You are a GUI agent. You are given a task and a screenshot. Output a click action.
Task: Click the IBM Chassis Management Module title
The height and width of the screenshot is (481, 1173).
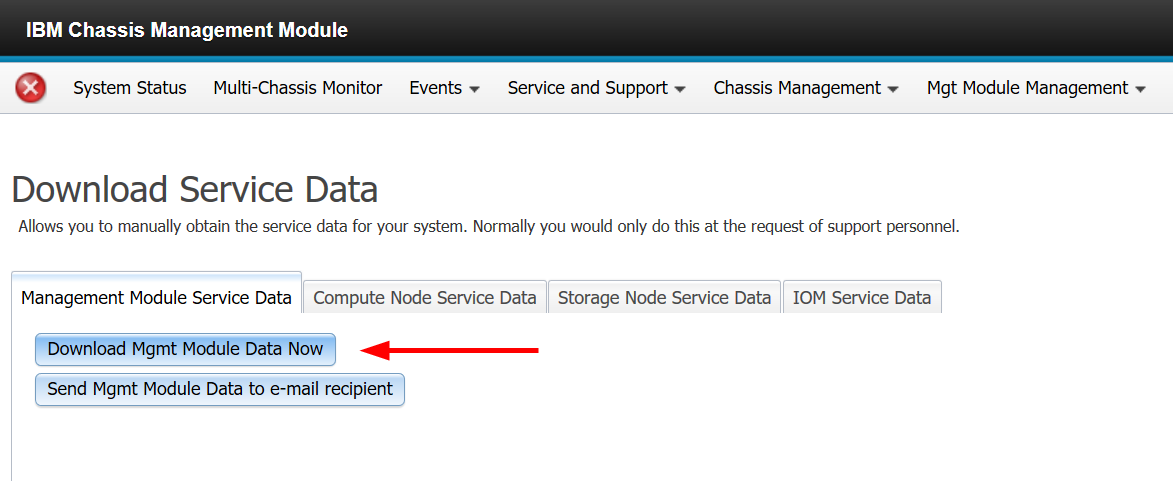tap(187, 30)
